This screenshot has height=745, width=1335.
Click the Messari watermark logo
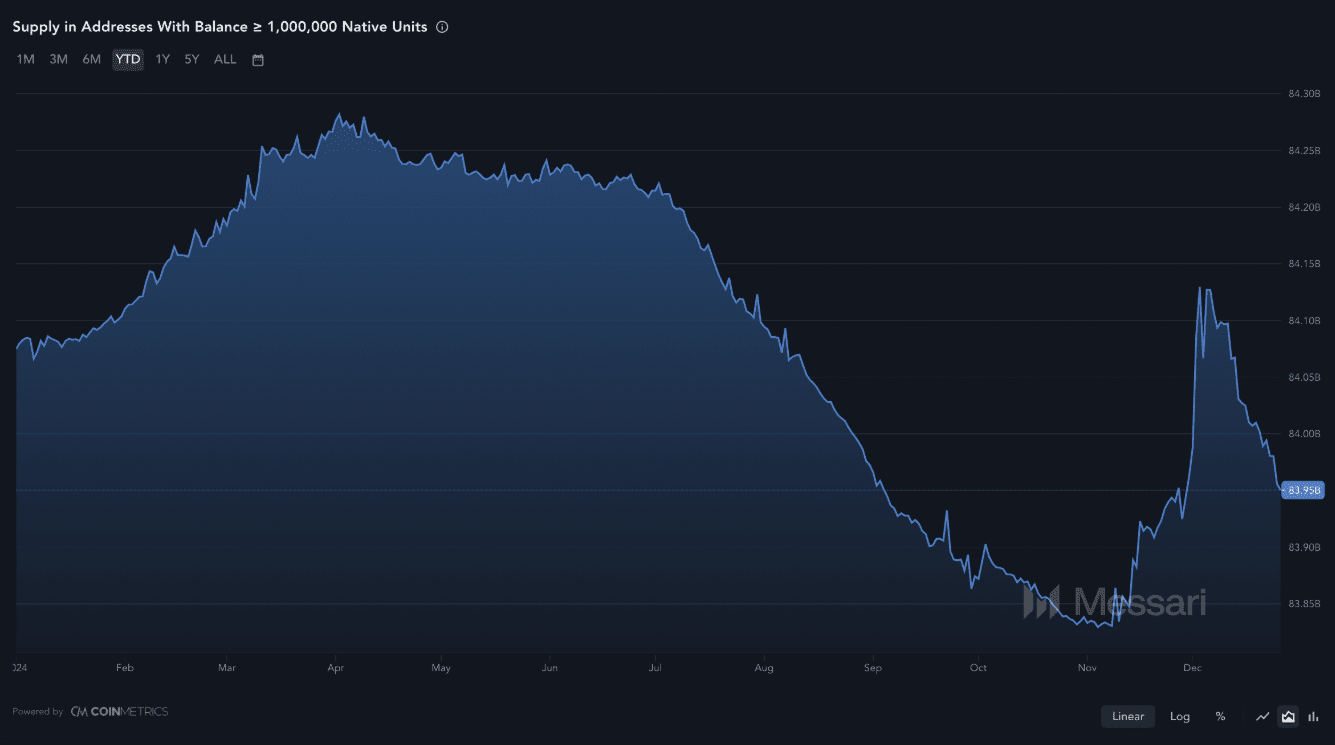pyautogui.click(x=1114, y=602)
